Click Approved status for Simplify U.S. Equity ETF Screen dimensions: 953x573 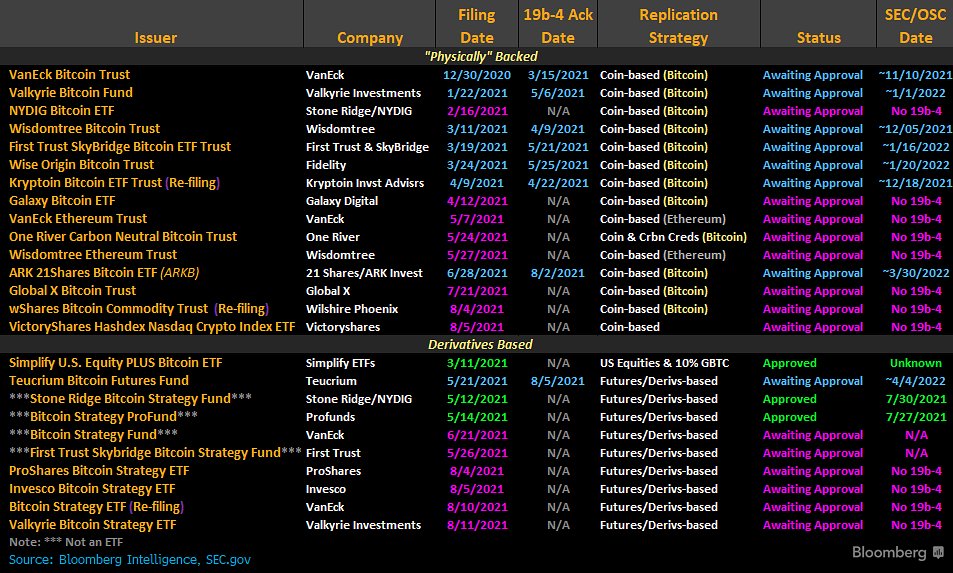tap(789, 363)
